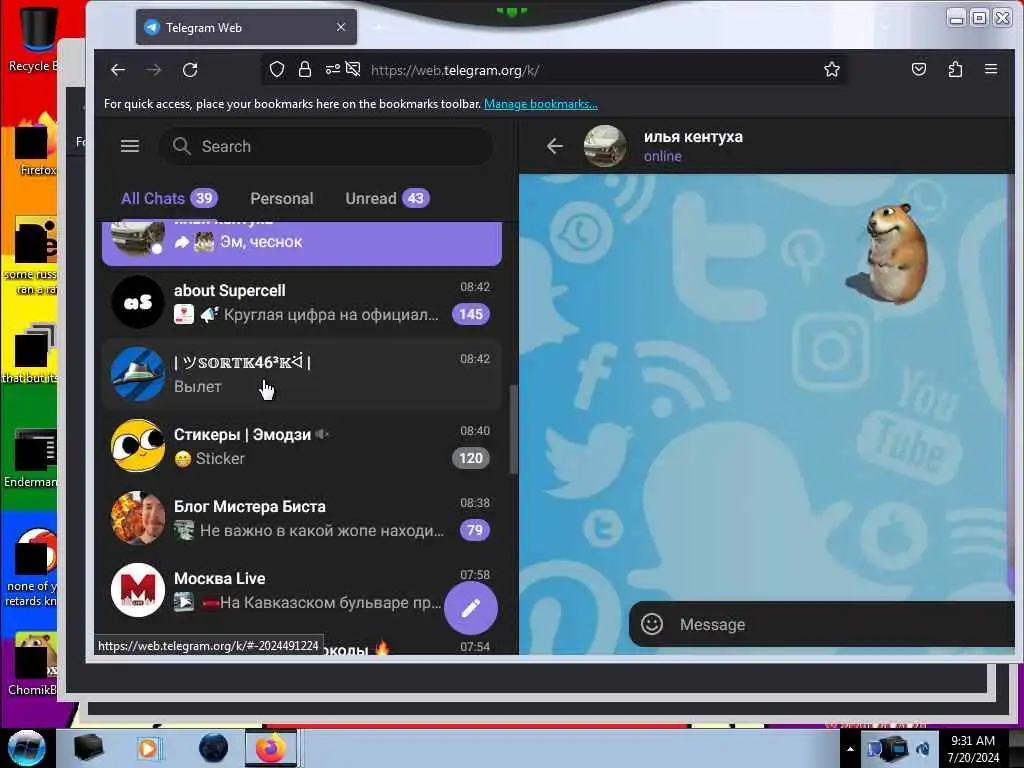Click the Блог Мистера Биста avatar
The height and width of the screenshot is (768, 1024).
click(138, 518)
